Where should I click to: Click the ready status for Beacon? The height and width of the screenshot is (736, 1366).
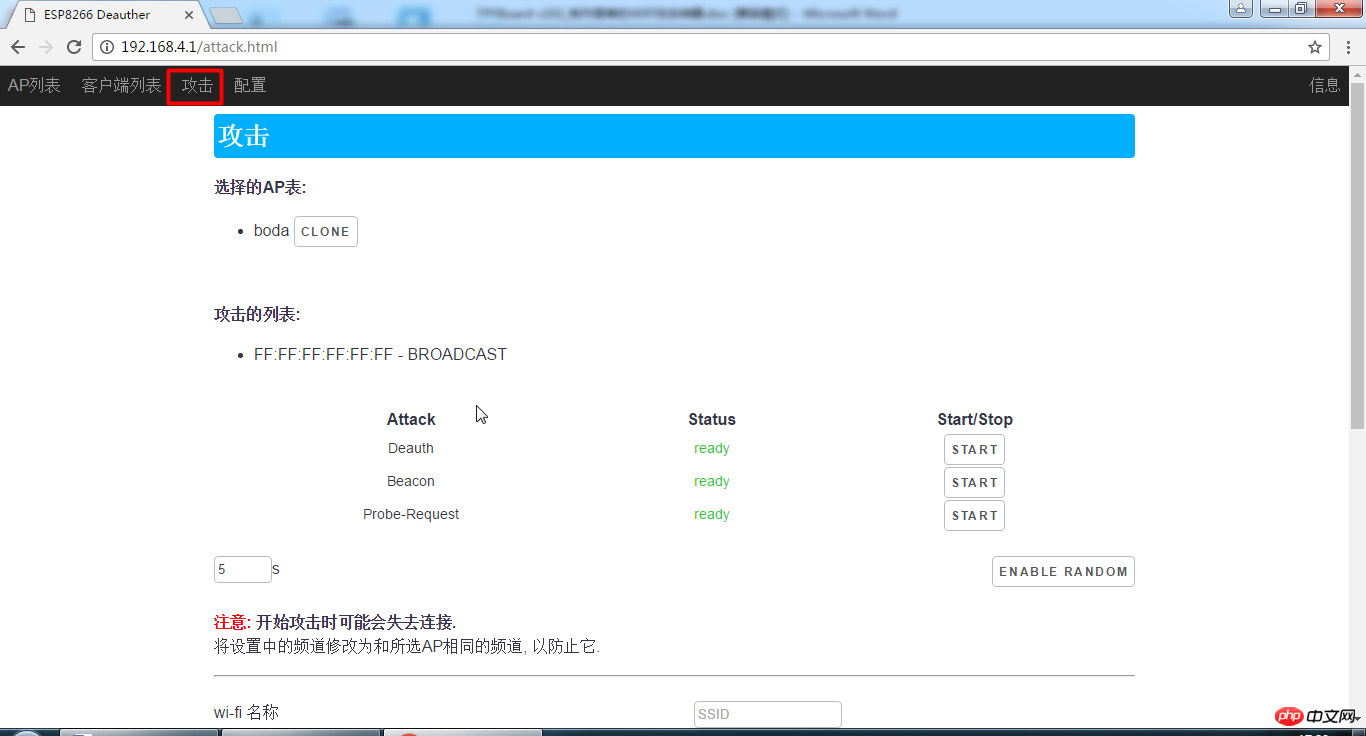(x=712, y=482)
